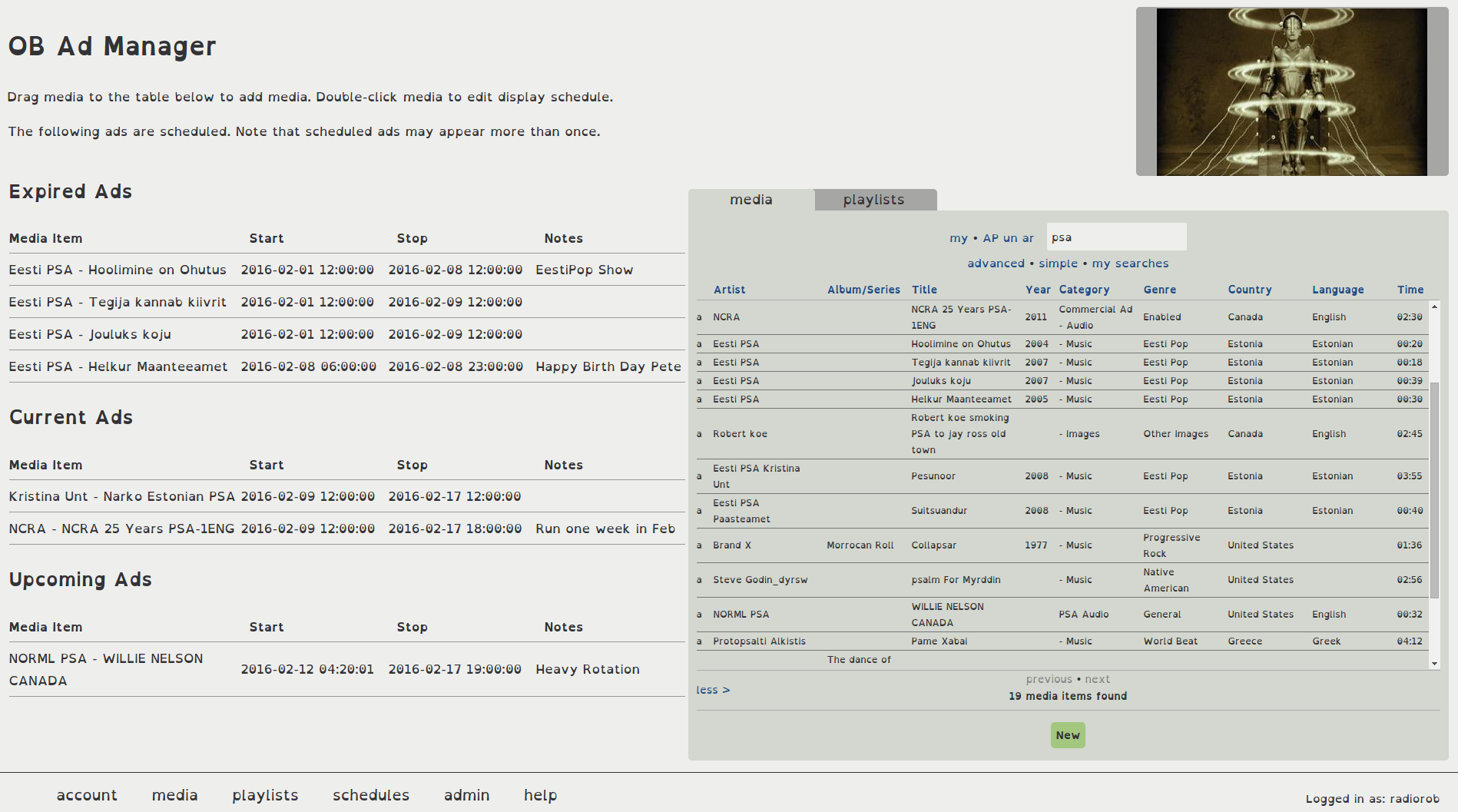
Task: Open the schedules menu
Action: 371,795
